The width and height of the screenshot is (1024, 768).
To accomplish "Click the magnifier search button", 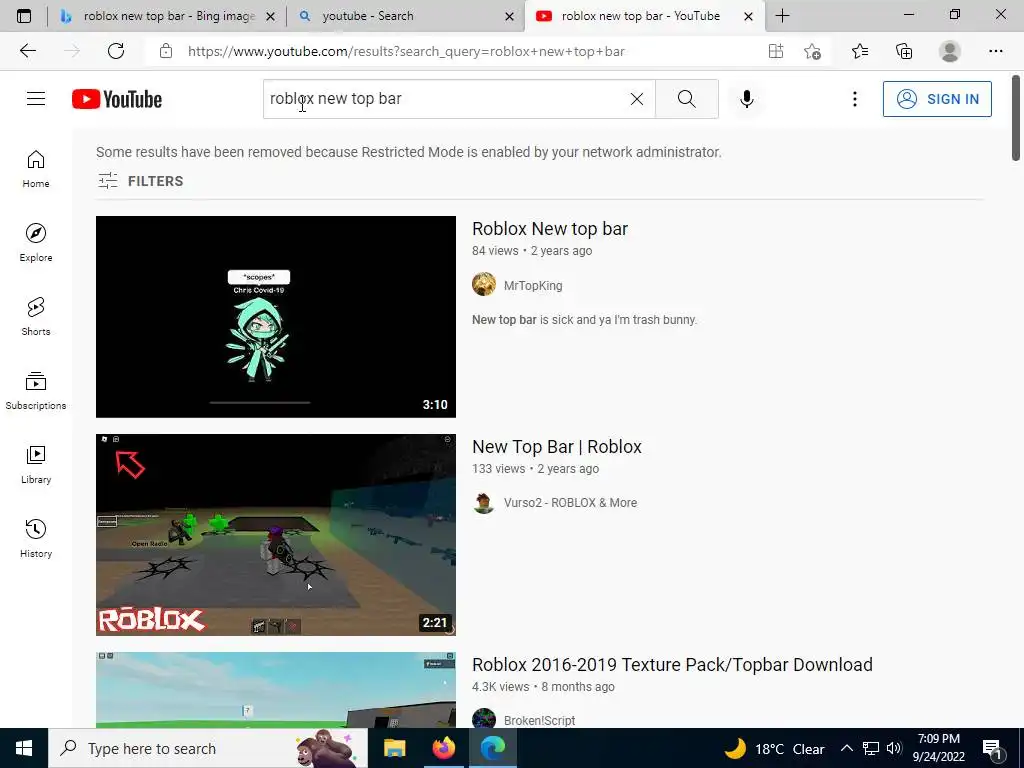I will [x=686, y=99].
